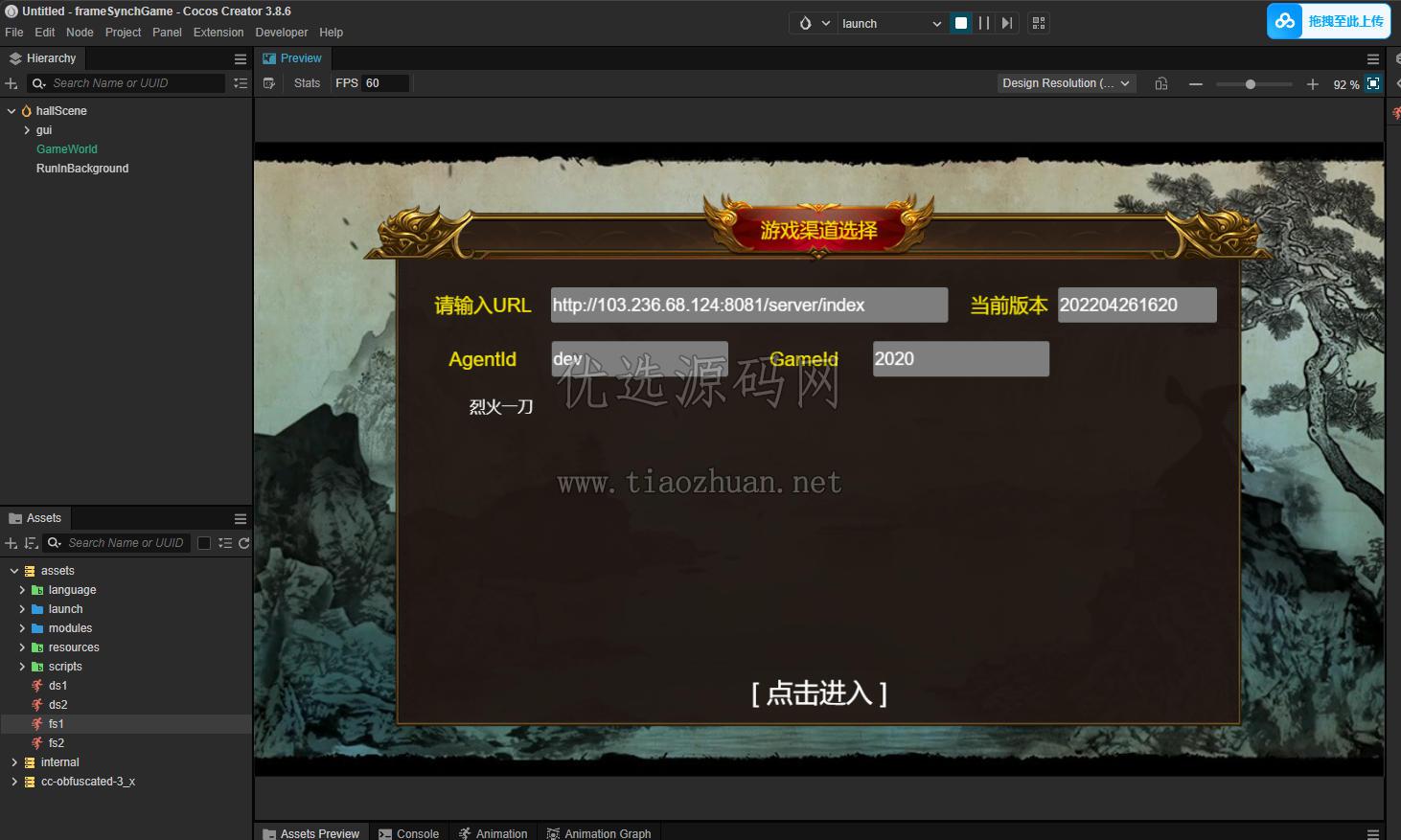The width and height of the screenshot is (1401, 840).
Task: Open the preview QR code icon
Action: 1039,23
